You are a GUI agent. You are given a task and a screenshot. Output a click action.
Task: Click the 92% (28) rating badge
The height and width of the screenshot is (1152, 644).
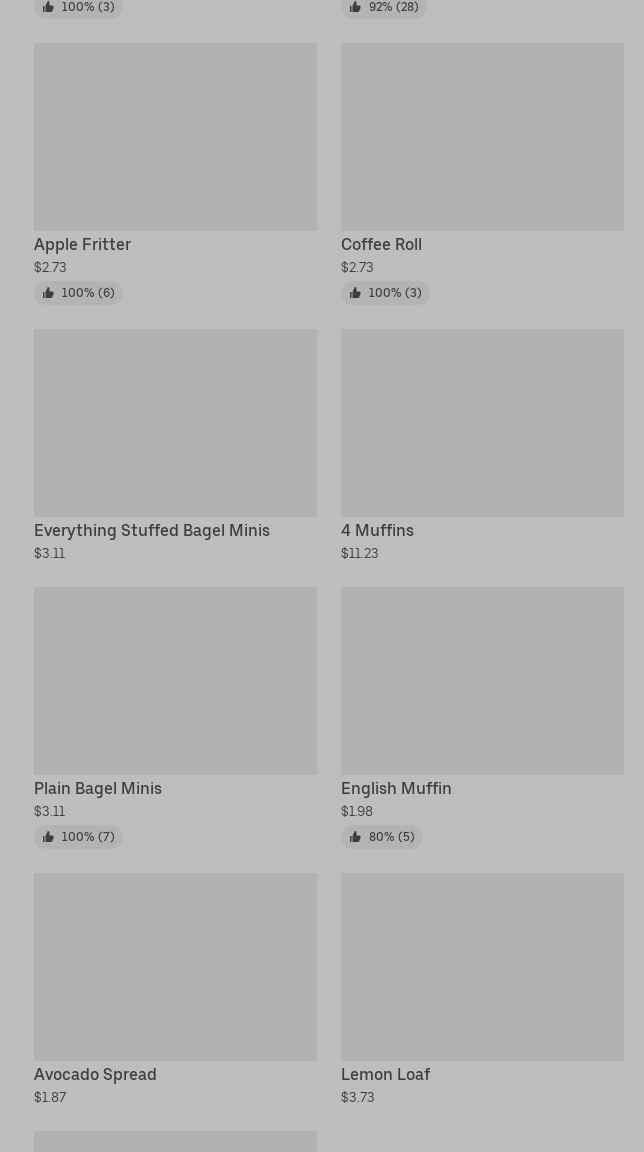[x=384, y=7]
